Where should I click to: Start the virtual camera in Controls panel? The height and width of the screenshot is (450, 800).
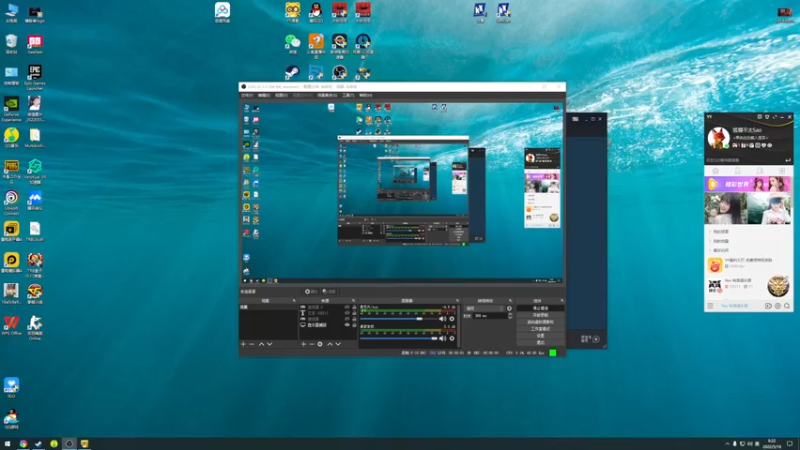pos(540,322)
